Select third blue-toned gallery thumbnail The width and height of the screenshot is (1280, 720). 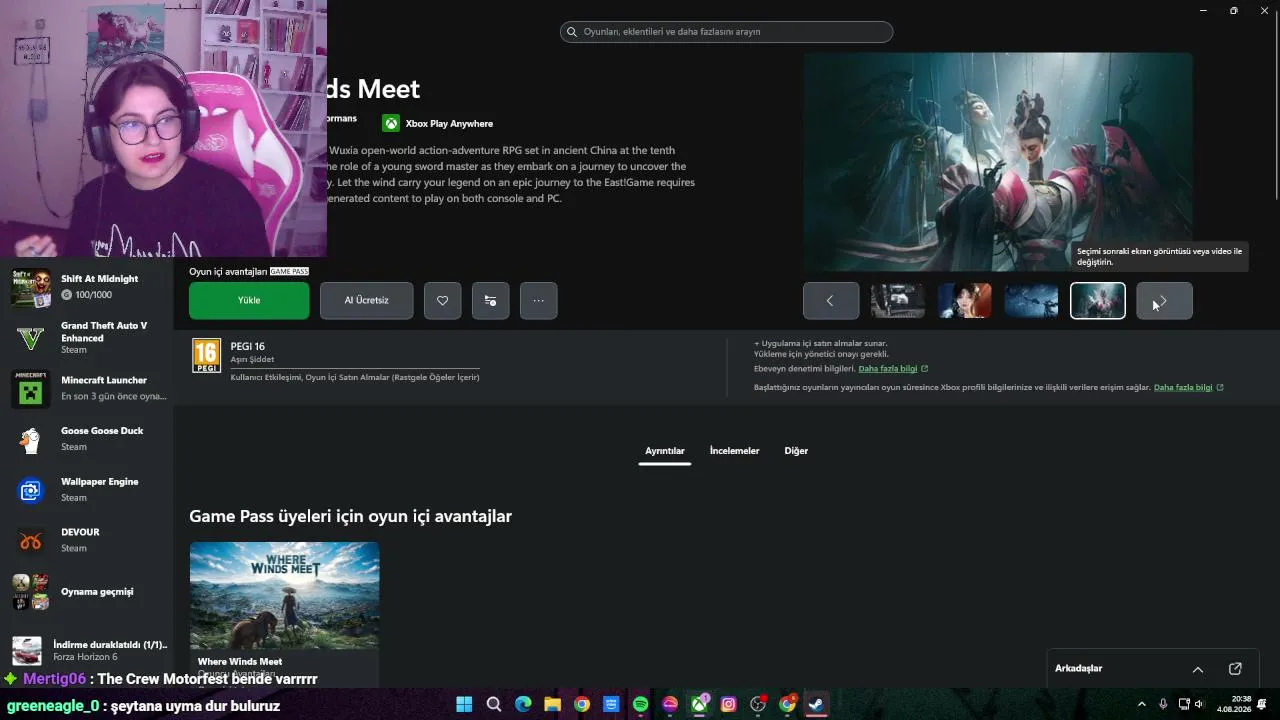[1031, 301]
